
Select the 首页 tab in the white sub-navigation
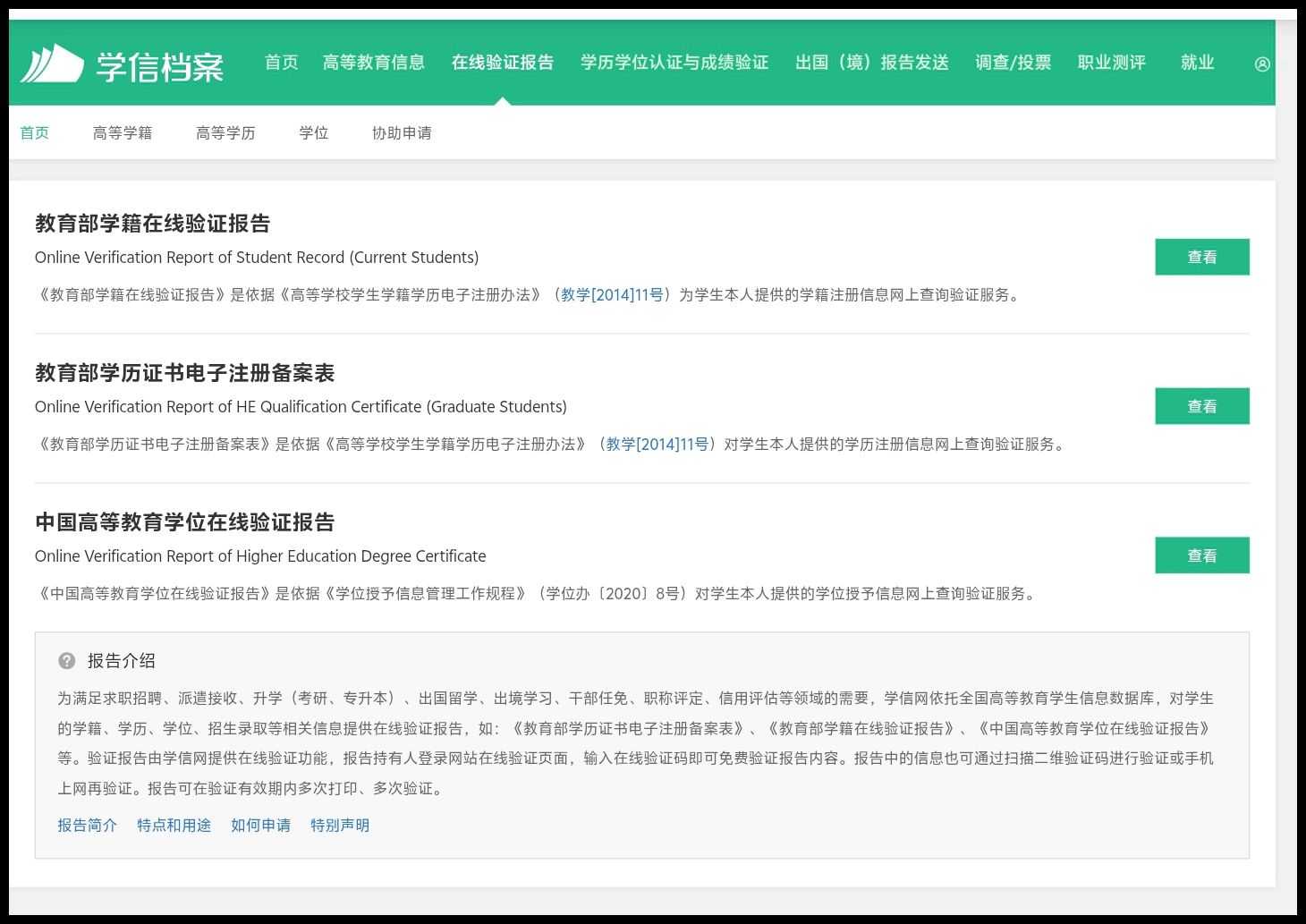click(35, 133)
